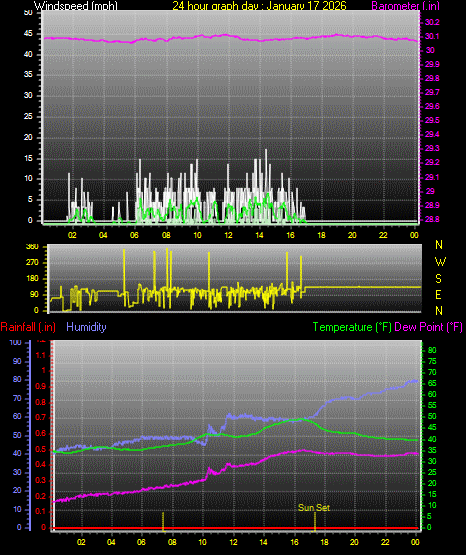This screenshot has width=466, height=555.
Task: Click the 75 temperature axis value
Action: [x=432, y=361]
